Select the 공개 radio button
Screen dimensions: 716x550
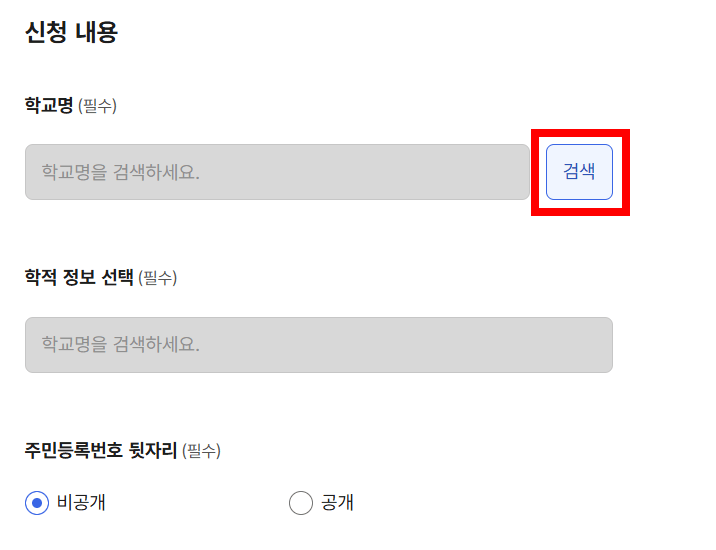(301, 503)
